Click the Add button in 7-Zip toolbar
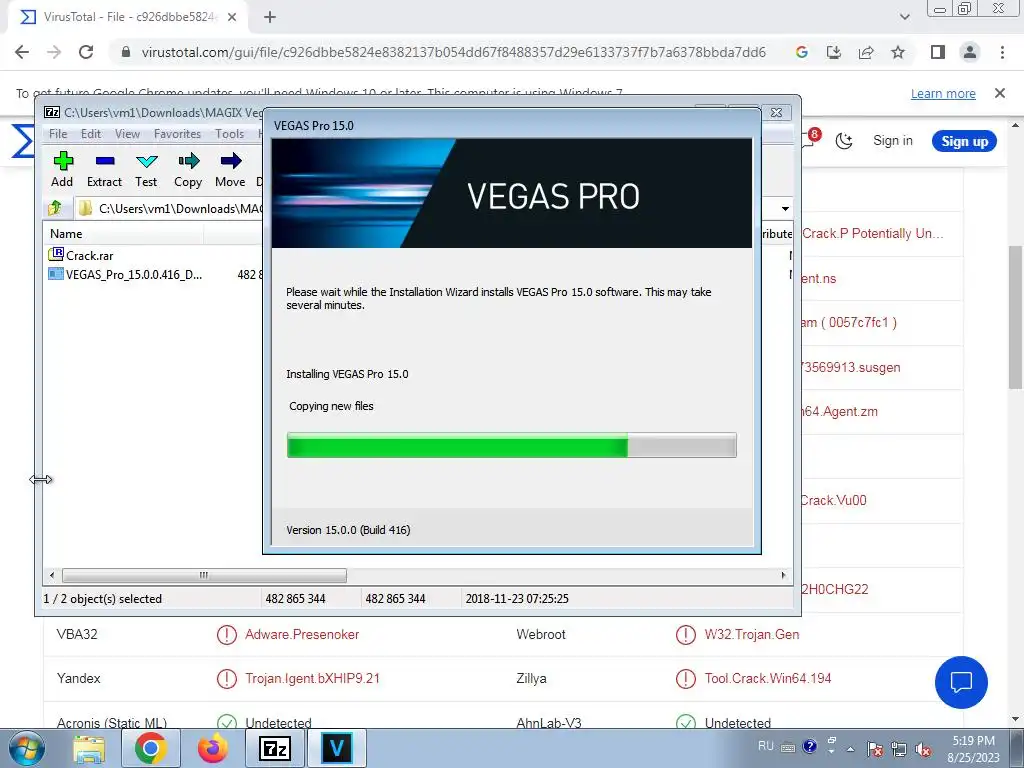1024x768 pixels. click(63, 169)
